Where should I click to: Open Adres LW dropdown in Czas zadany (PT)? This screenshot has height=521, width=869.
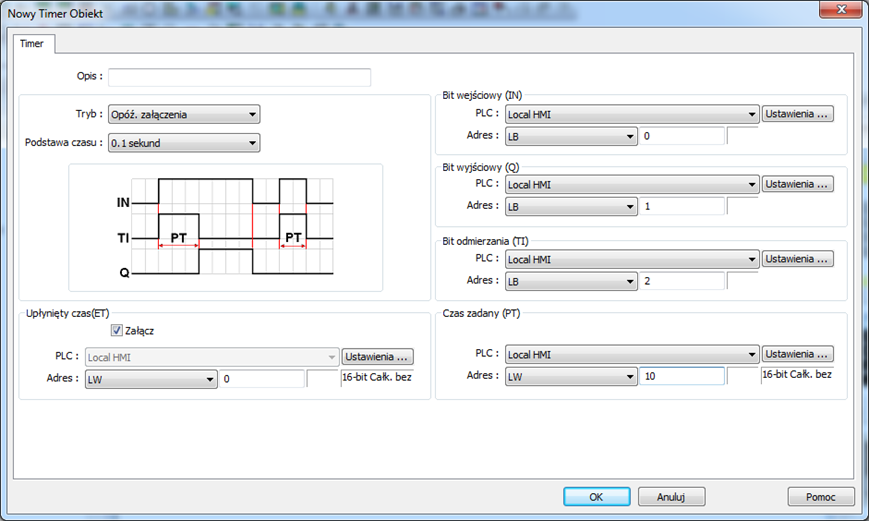click(x=571, y=377)
